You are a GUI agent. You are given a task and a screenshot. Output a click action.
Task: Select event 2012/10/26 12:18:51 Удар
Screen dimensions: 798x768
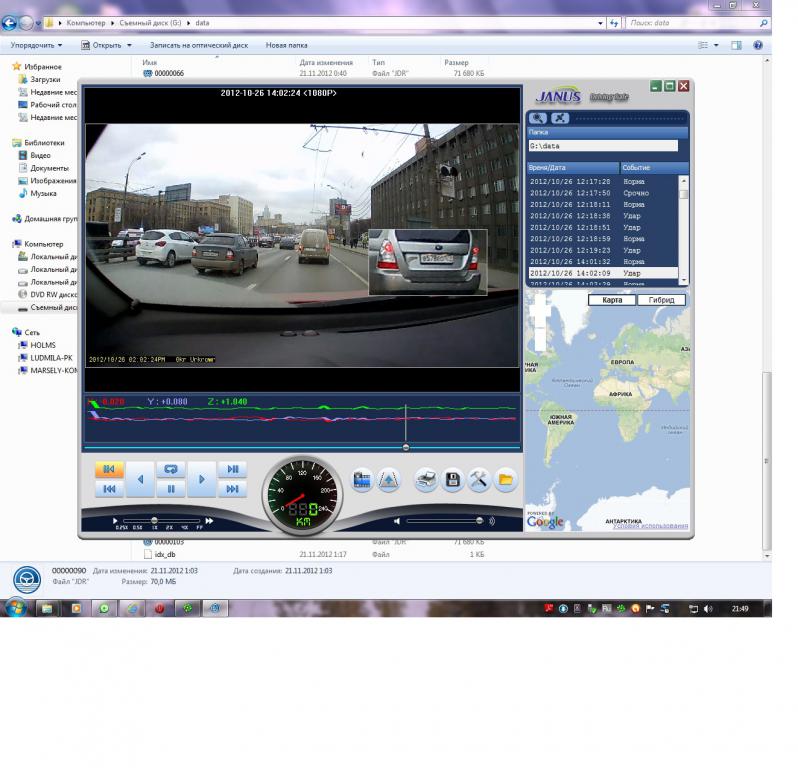(603, 227)
